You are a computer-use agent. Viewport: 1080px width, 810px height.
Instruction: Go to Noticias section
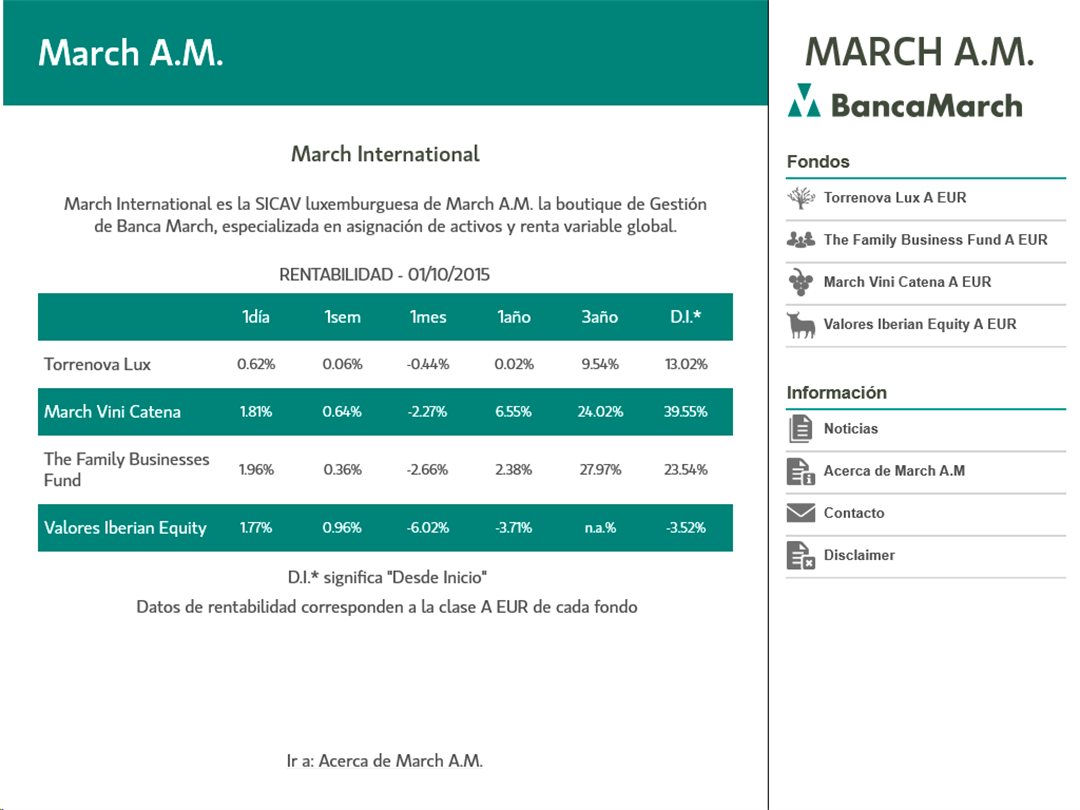[x=926, y=429]
